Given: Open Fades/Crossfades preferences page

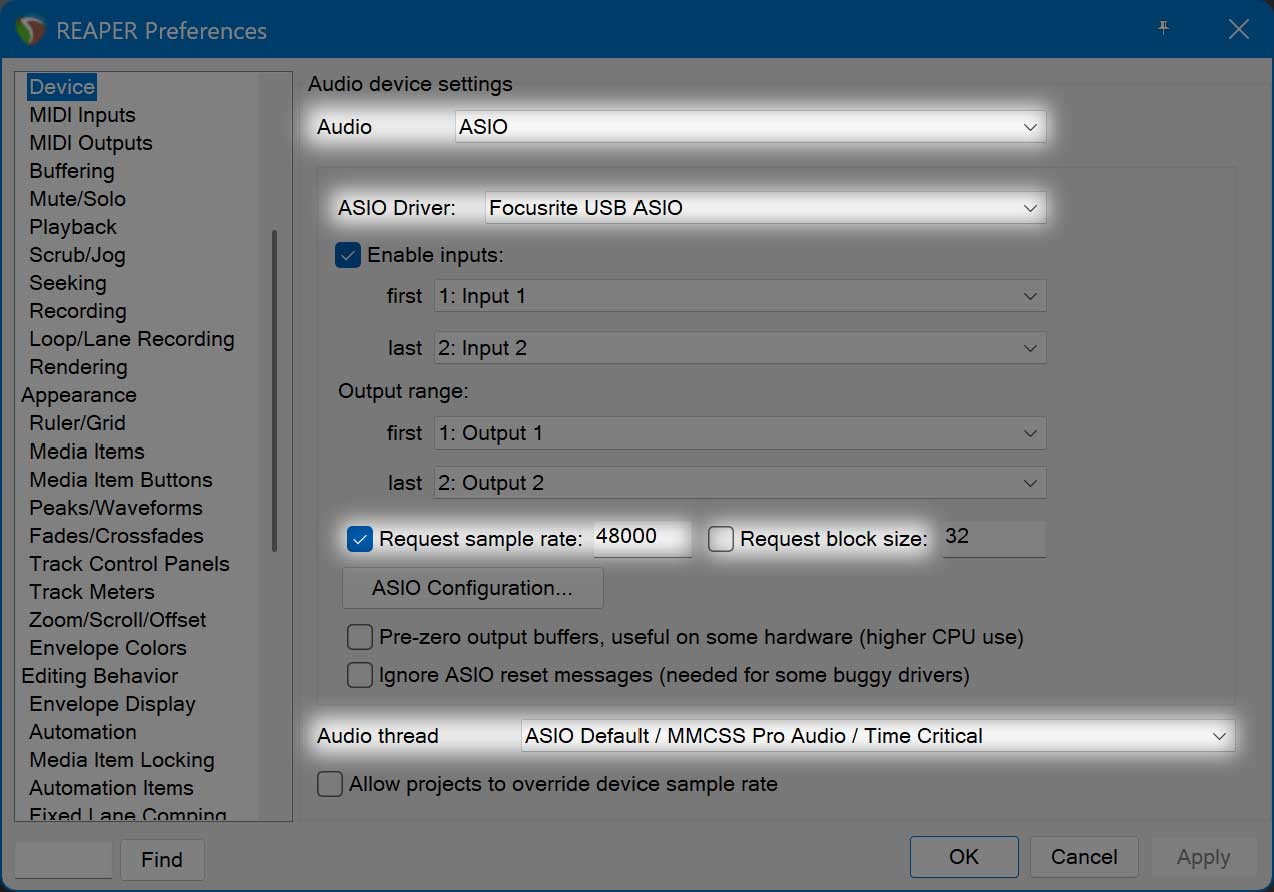Looking at the screenshot, I should 116,536.
